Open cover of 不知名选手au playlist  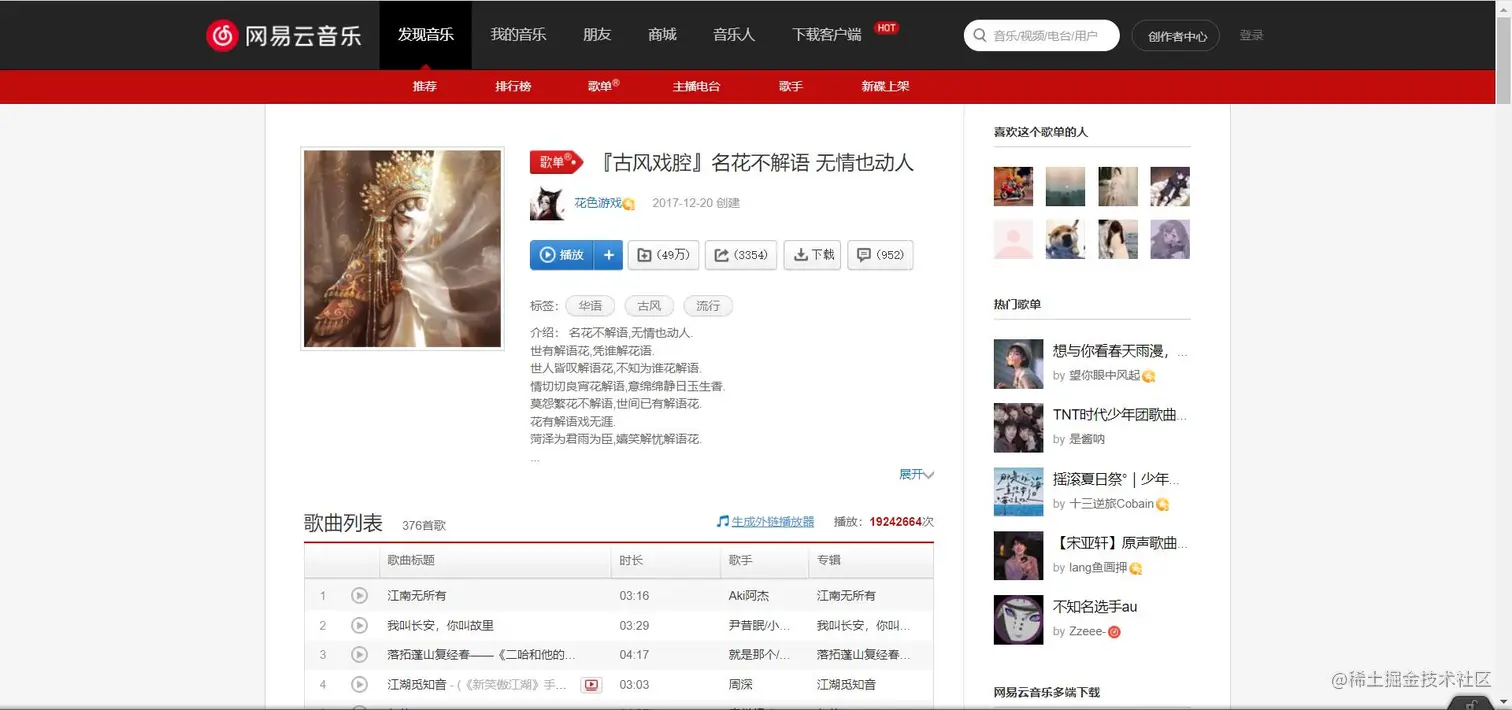tap(1018, 620)
